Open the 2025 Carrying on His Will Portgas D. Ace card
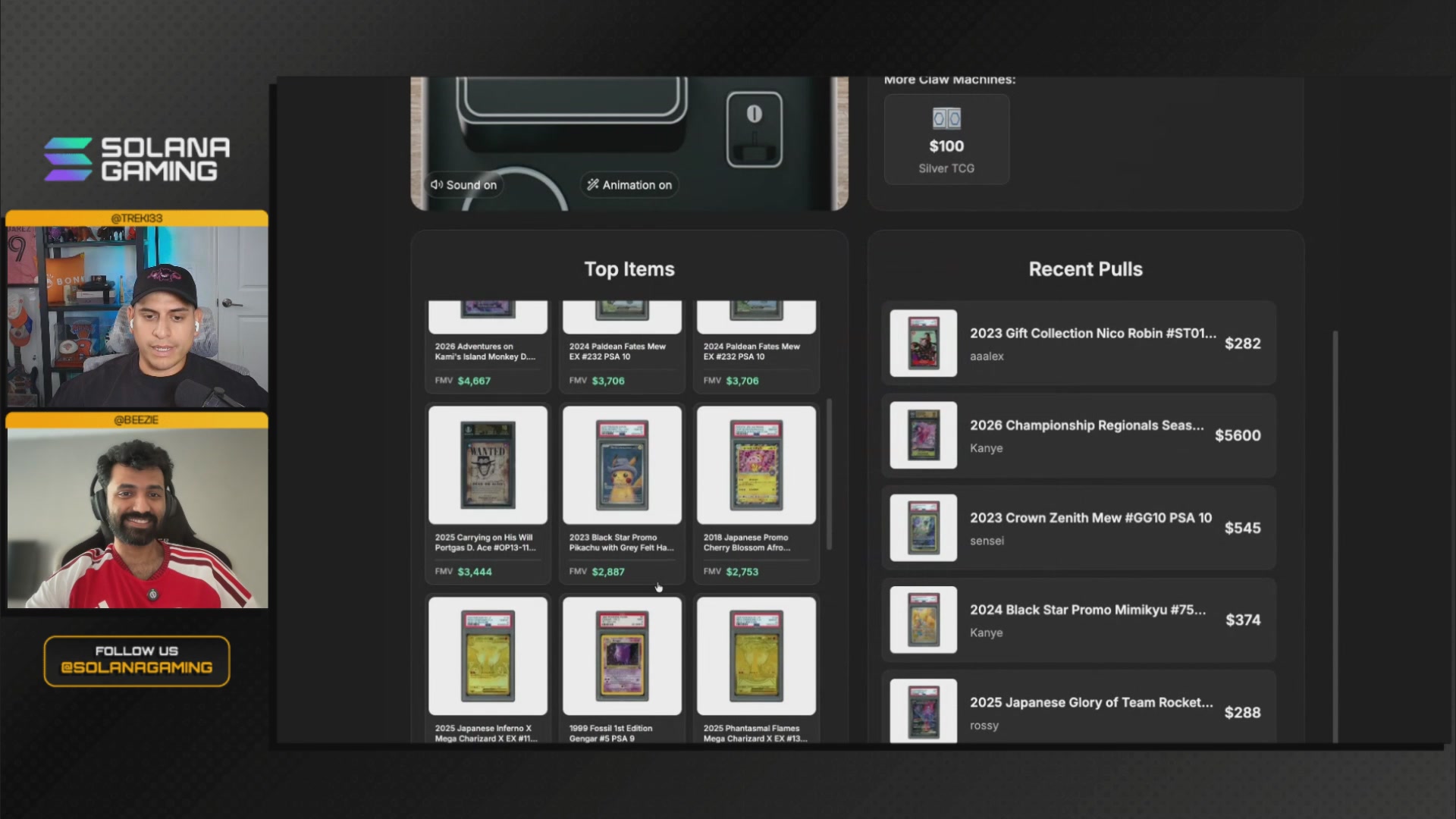Image resolution: width=1456 pixels, height=819 pixels. pyautogui.click(x=488, y=494)
